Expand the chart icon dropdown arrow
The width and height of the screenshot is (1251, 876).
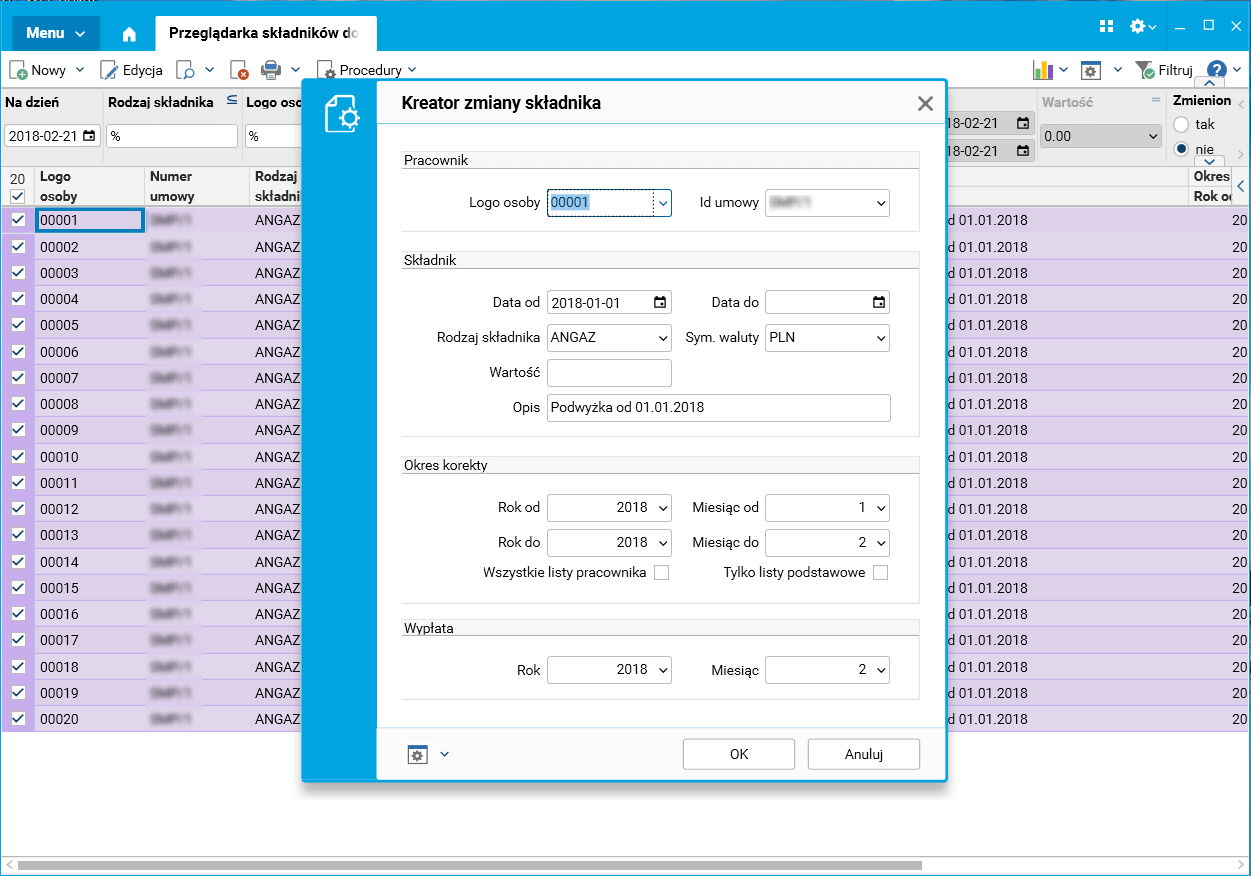coord(1063,70)
